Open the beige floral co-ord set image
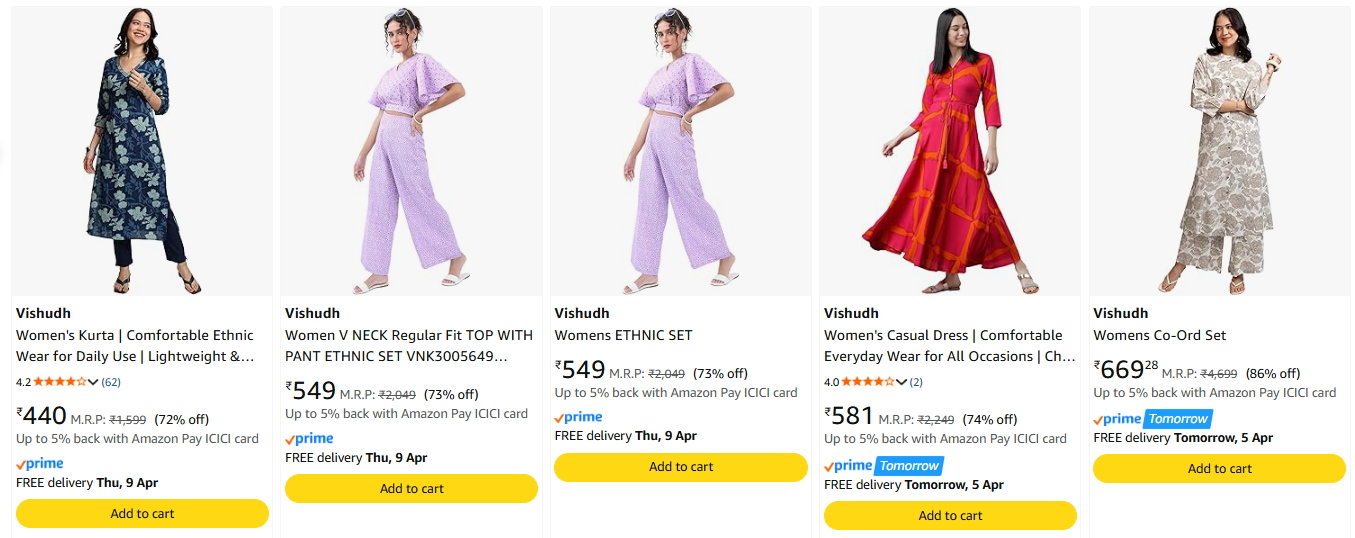The image size is (1355, 538). (1219, 151)
